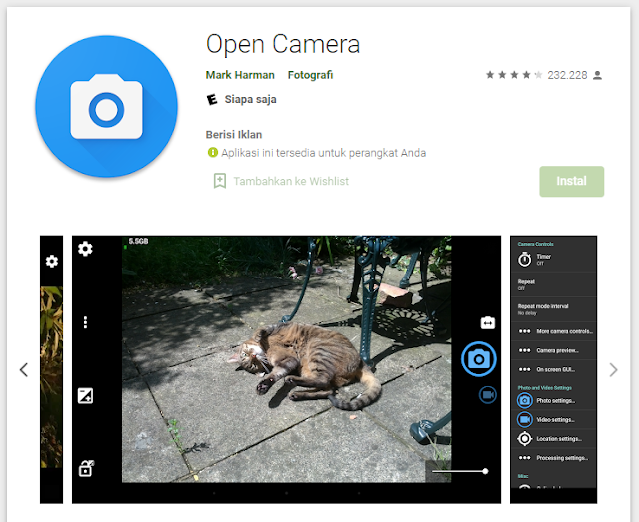Click the Location settings target icon
Screen dimensions: 639x522
tap(524, 438)
